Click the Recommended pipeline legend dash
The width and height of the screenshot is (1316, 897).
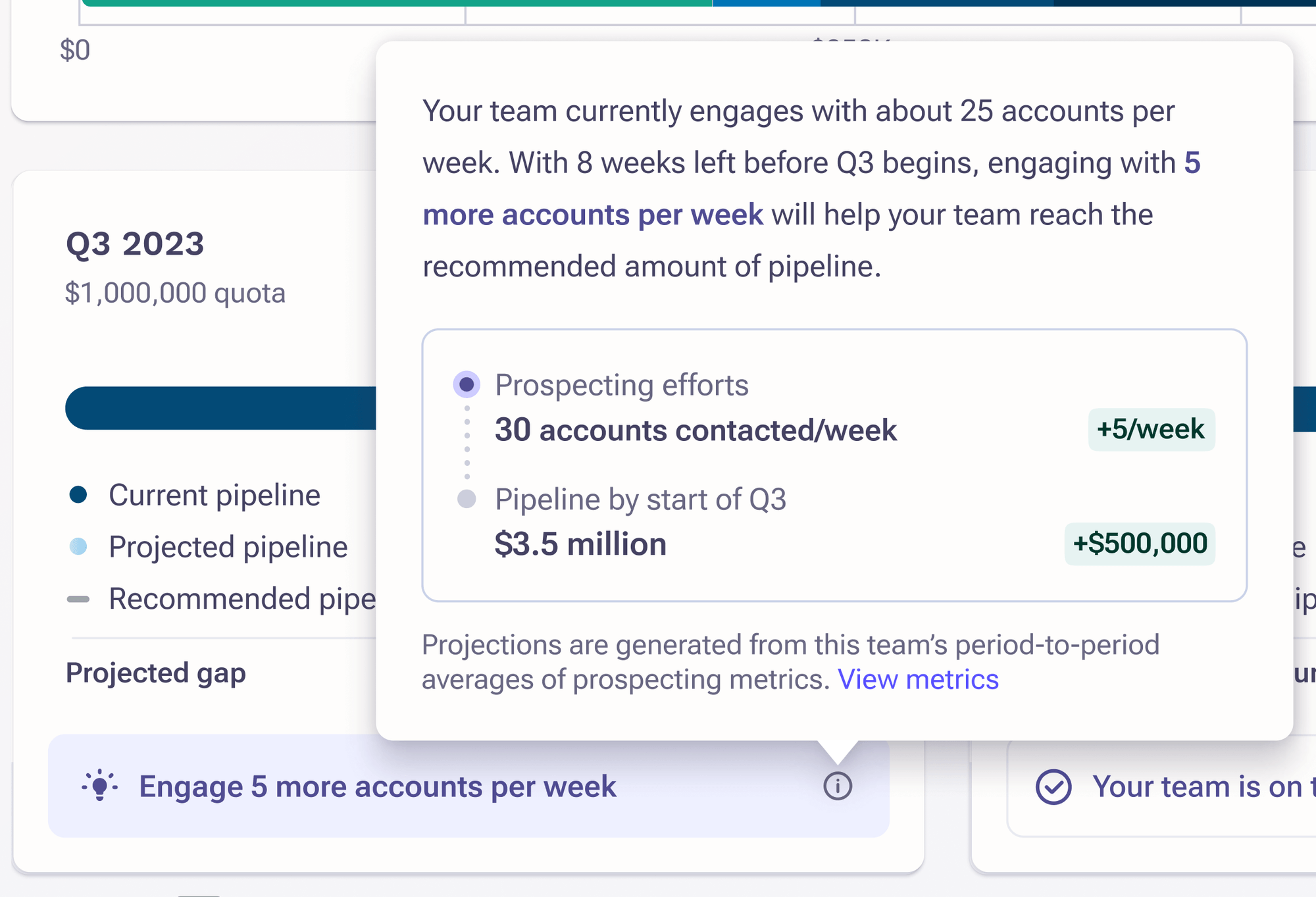coord(78,599)
